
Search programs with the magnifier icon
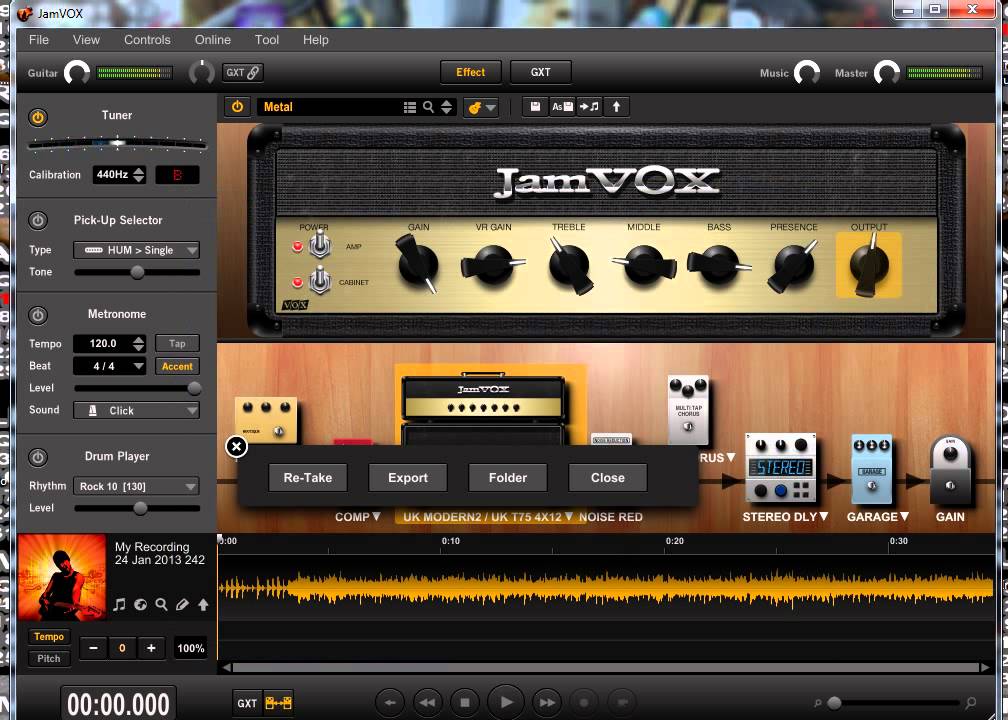point(428,107)
